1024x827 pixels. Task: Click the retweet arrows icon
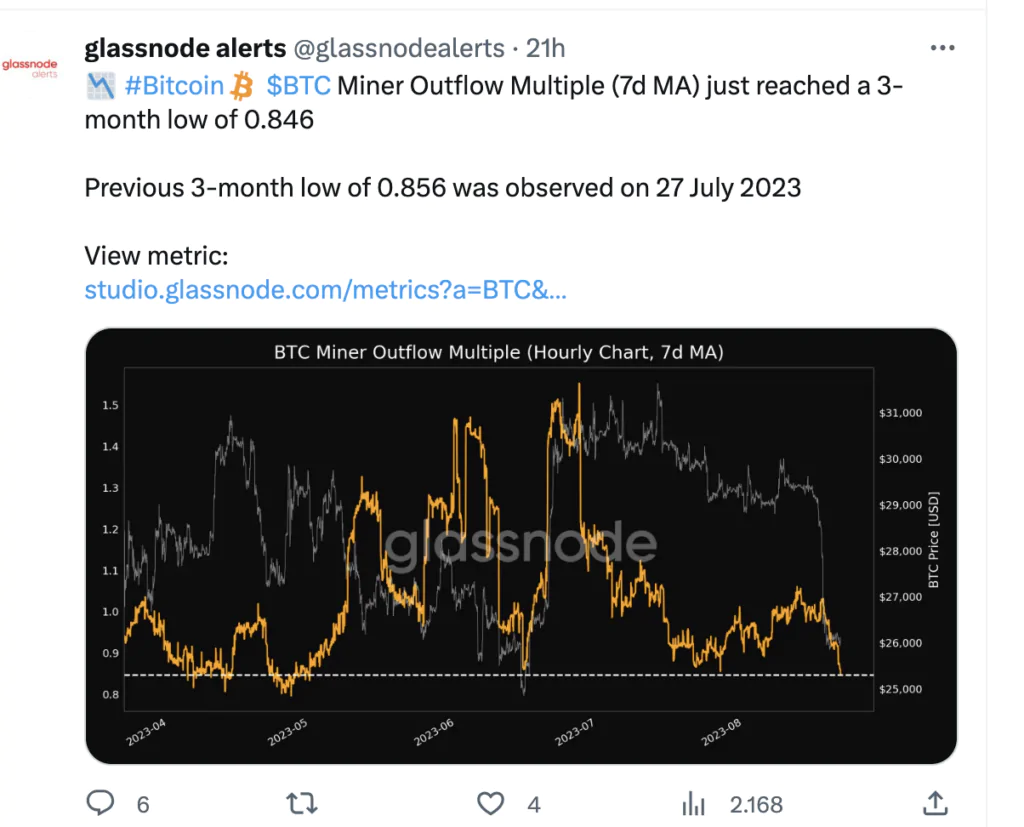[302, 803]
